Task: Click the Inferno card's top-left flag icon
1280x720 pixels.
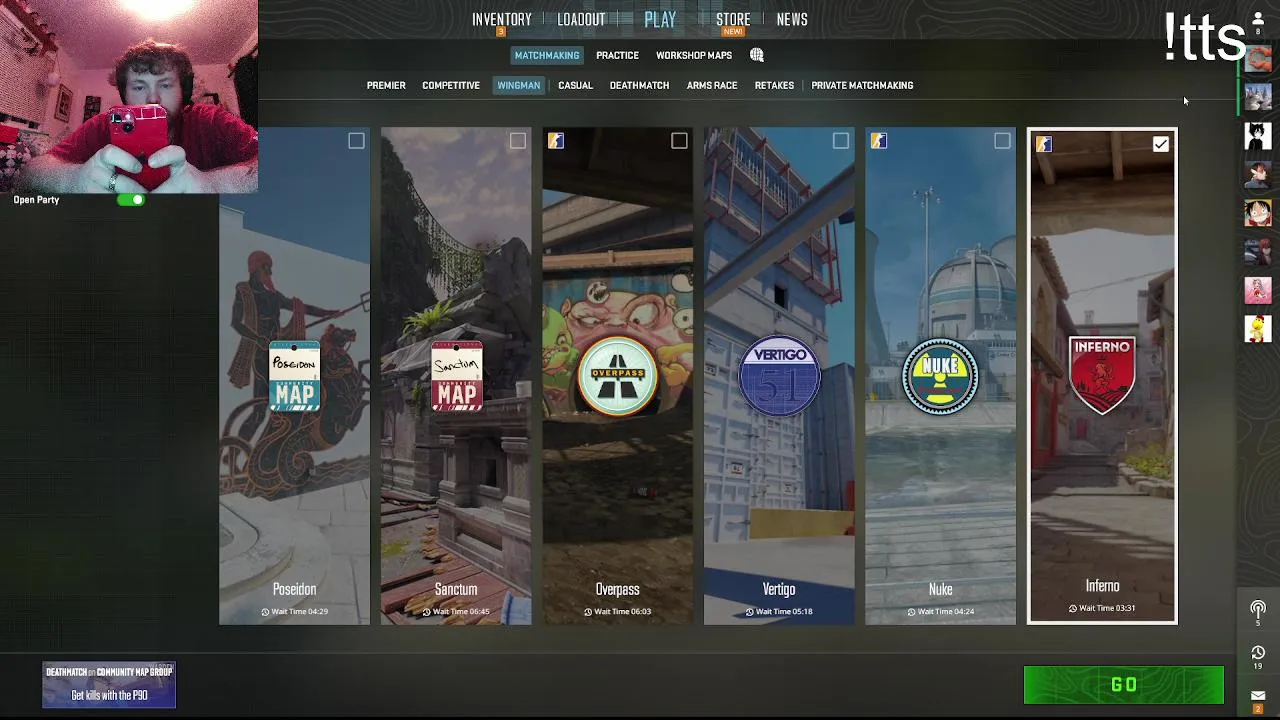Action: pos(1044,144)
